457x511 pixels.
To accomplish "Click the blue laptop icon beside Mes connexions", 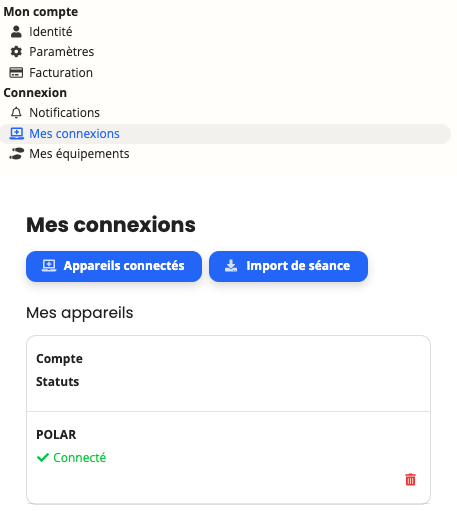I will pyautogui.click(x=16, y=134).
